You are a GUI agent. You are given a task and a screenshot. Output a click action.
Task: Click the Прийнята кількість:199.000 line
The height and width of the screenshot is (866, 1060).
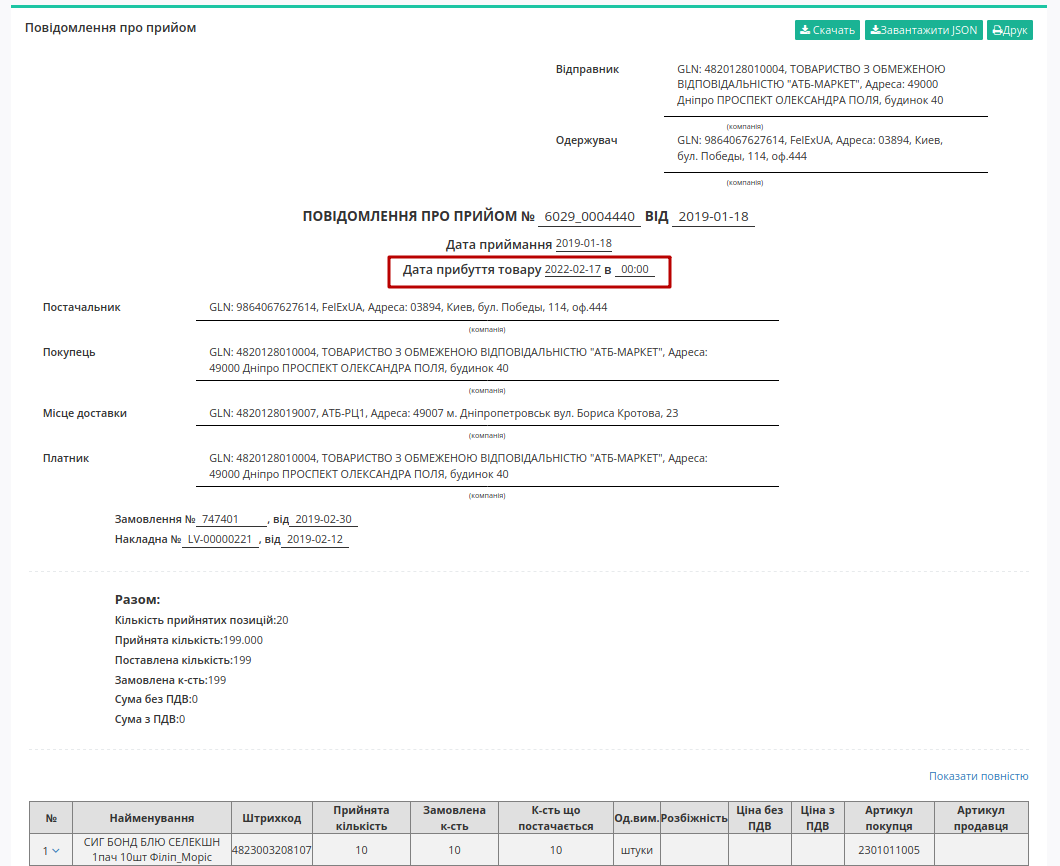[x=189, y=640]
